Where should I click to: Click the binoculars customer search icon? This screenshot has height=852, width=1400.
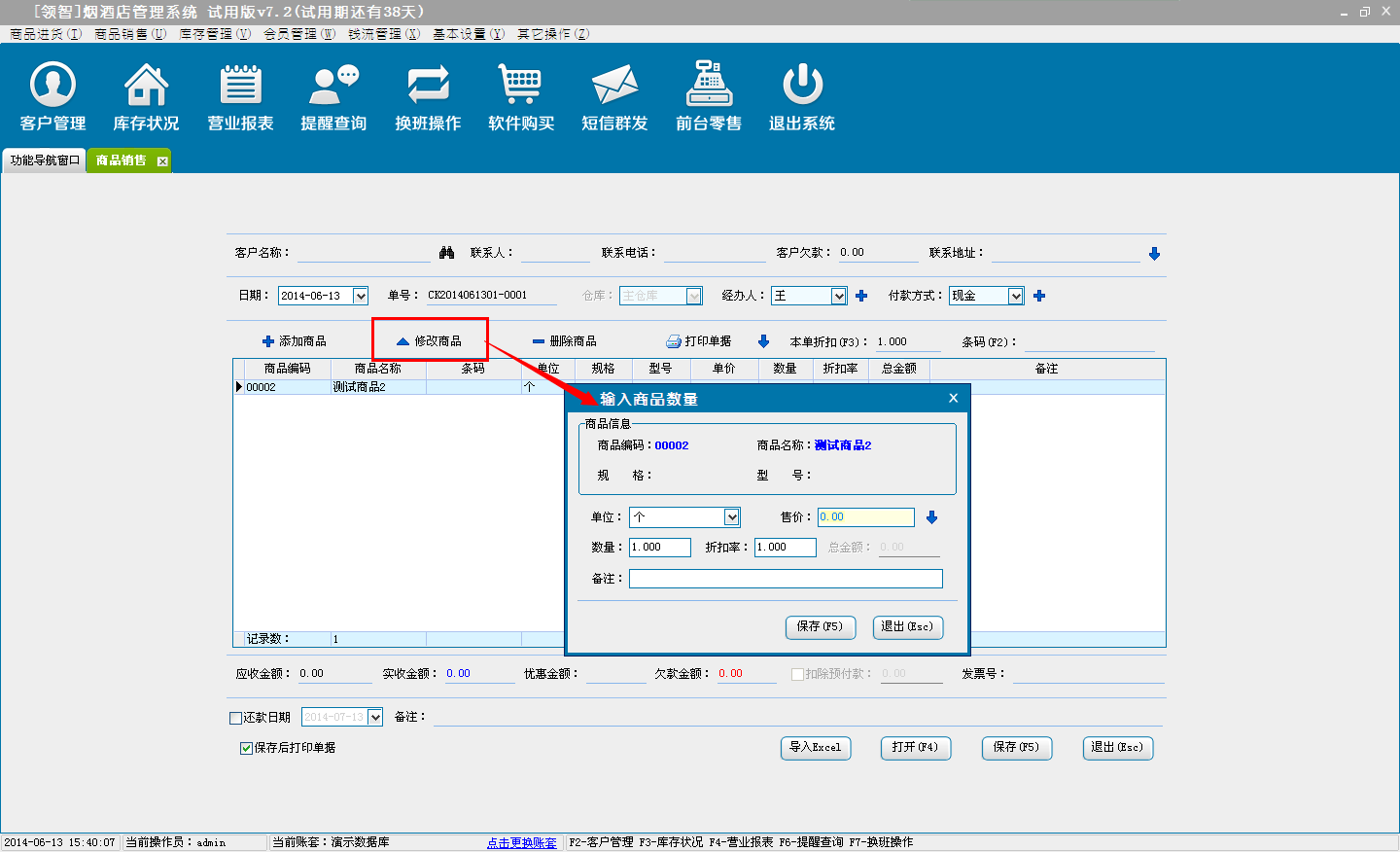point(446,253)
